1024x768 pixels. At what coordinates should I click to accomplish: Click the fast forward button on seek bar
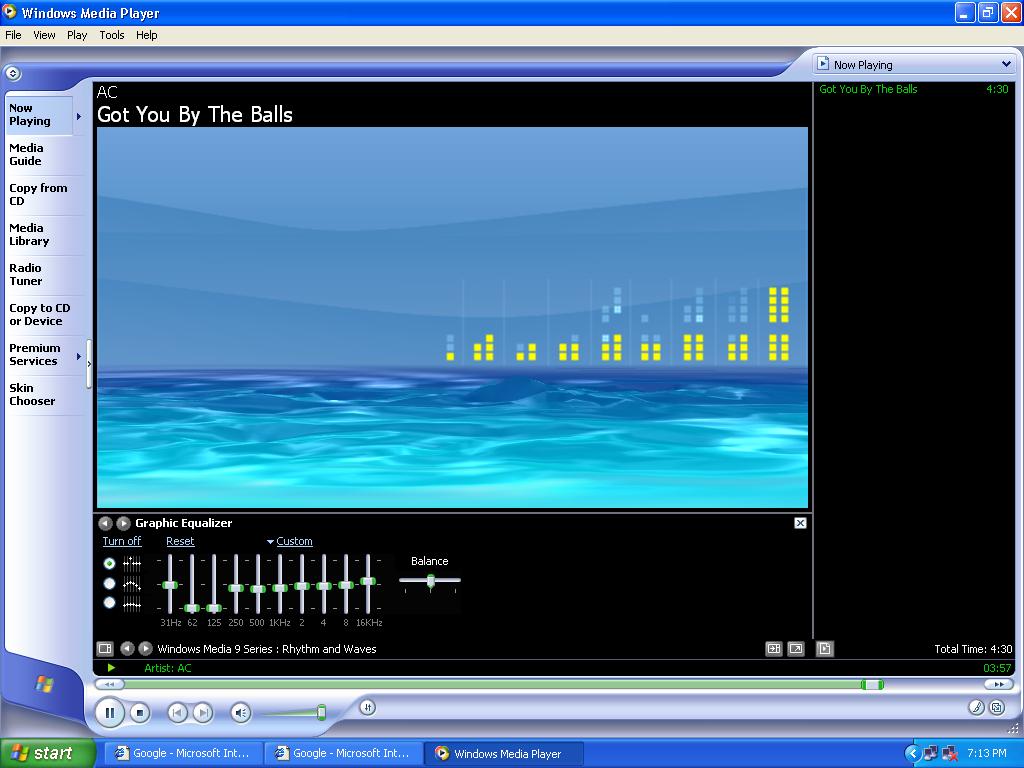tap(999, 684)
